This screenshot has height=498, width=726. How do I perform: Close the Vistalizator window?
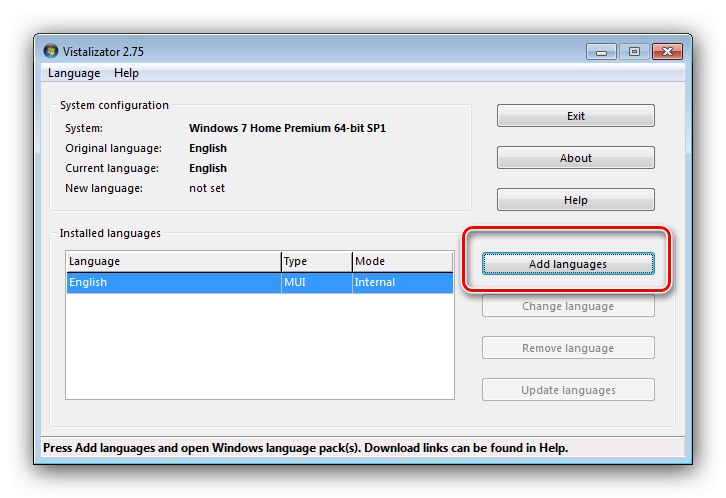pos(667,52)
